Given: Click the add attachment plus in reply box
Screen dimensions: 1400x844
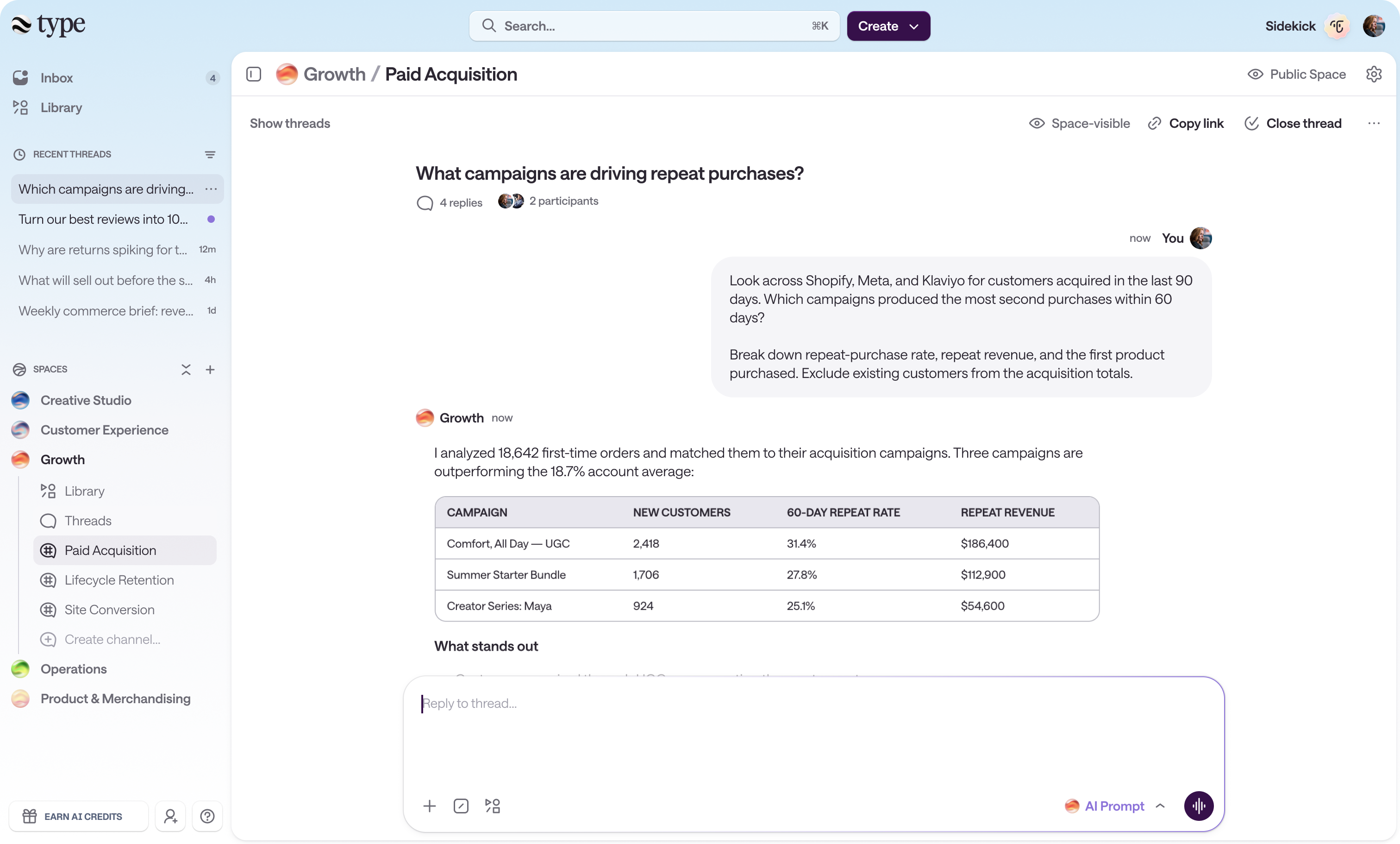Looking at the screenshot, I should [430, 806].
